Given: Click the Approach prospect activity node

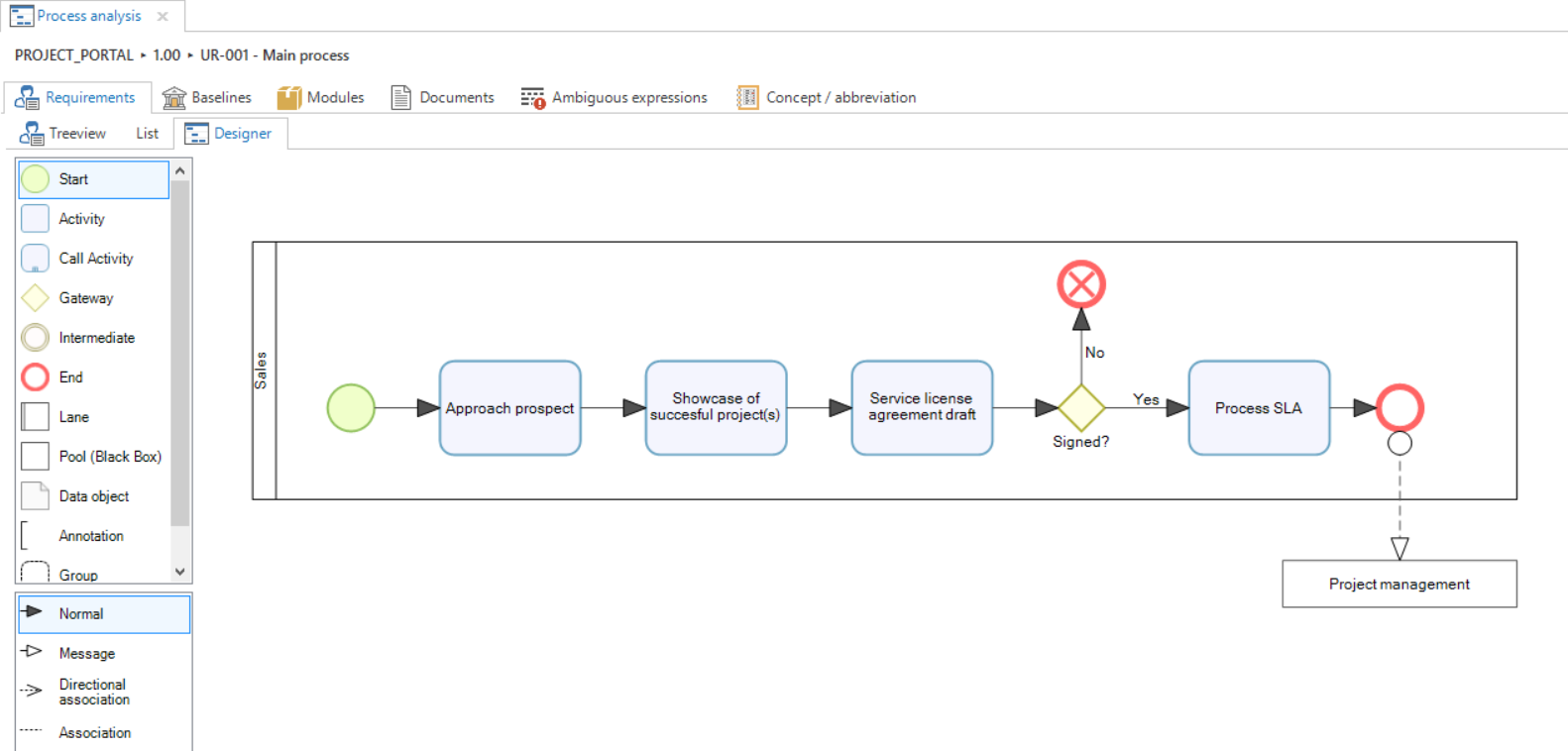Looking at the screenshot, I should coord(509,408).
